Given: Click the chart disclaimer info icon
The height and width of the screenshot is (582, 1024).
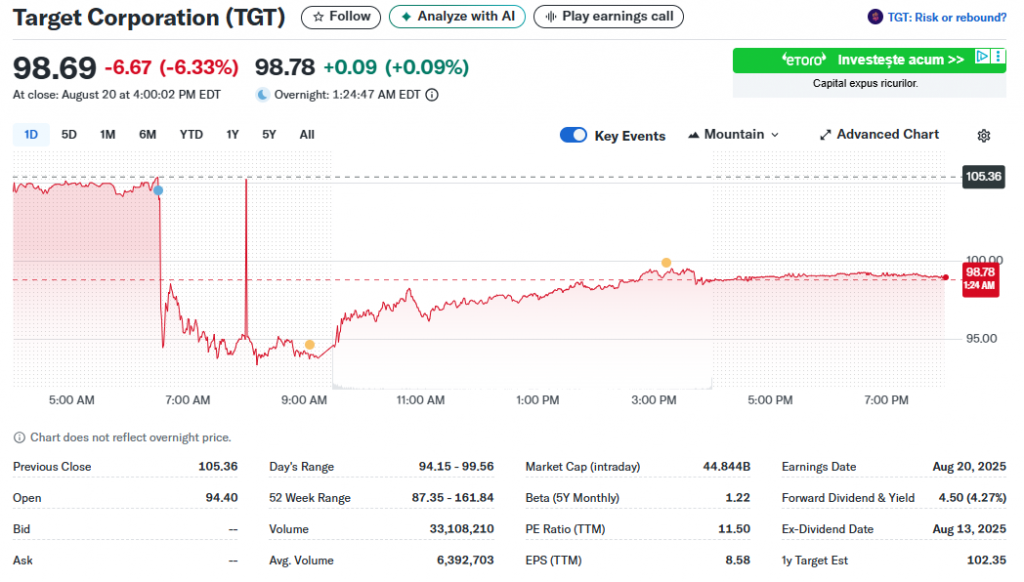Looking at the screenshot, I should (20, 438).
